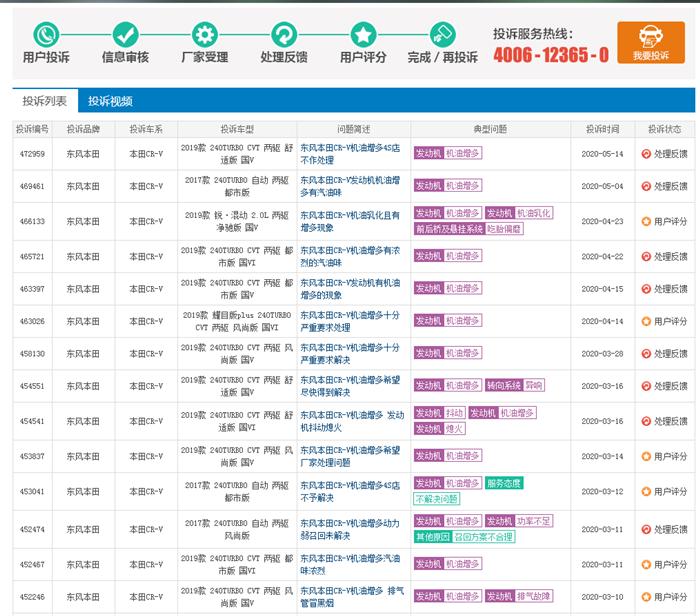Screen dimensions: 700x616
Task: Click the 信息审核 checkmark step icon
Action: [x=125, y=34]
